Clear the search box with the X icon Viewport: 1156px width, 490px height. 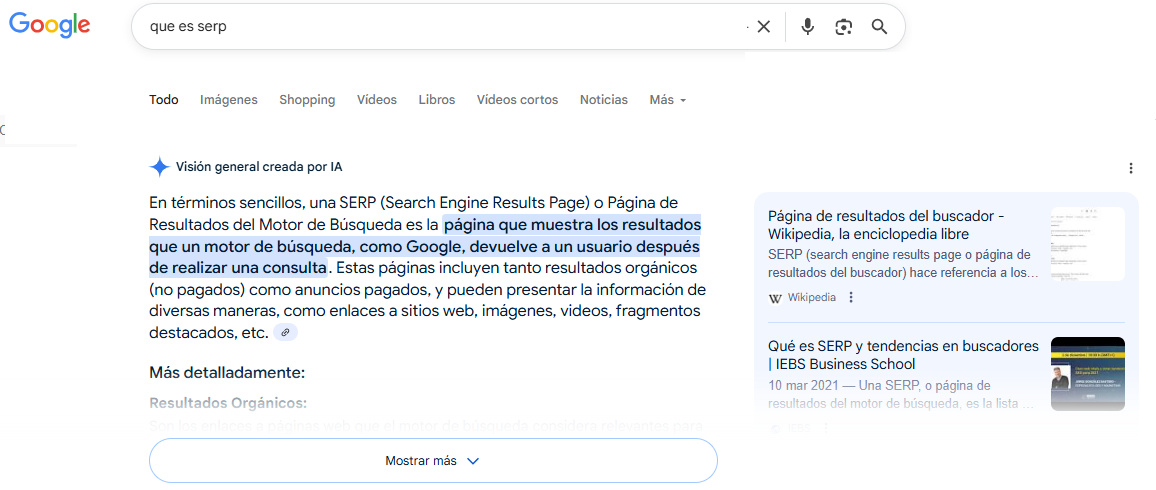(x=764, y=27)
